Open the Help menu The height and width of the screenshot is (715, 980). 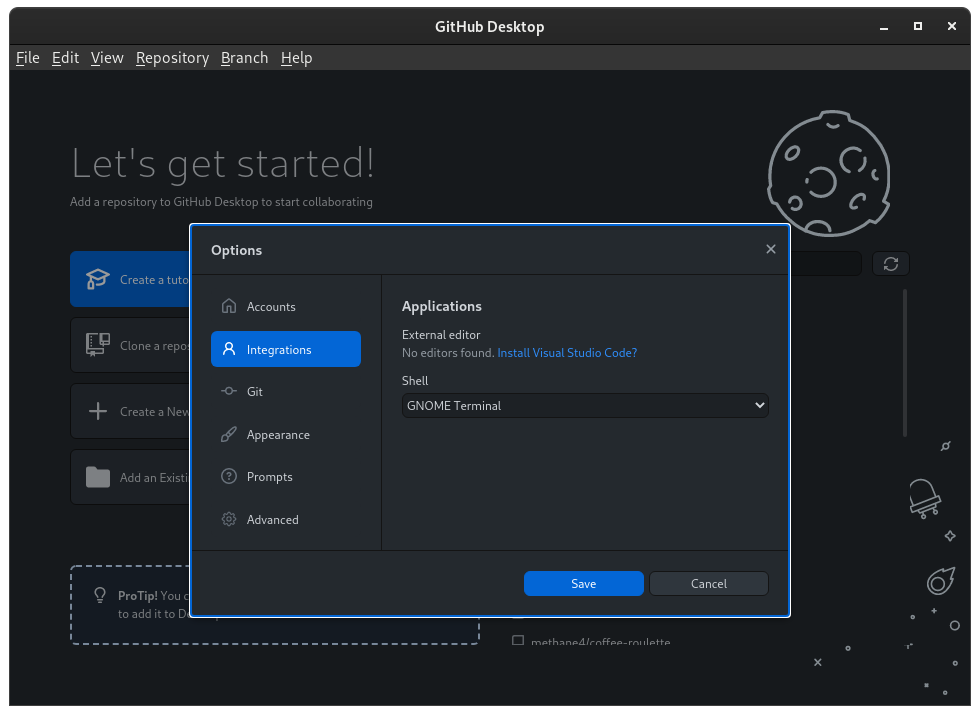point(296,58)
